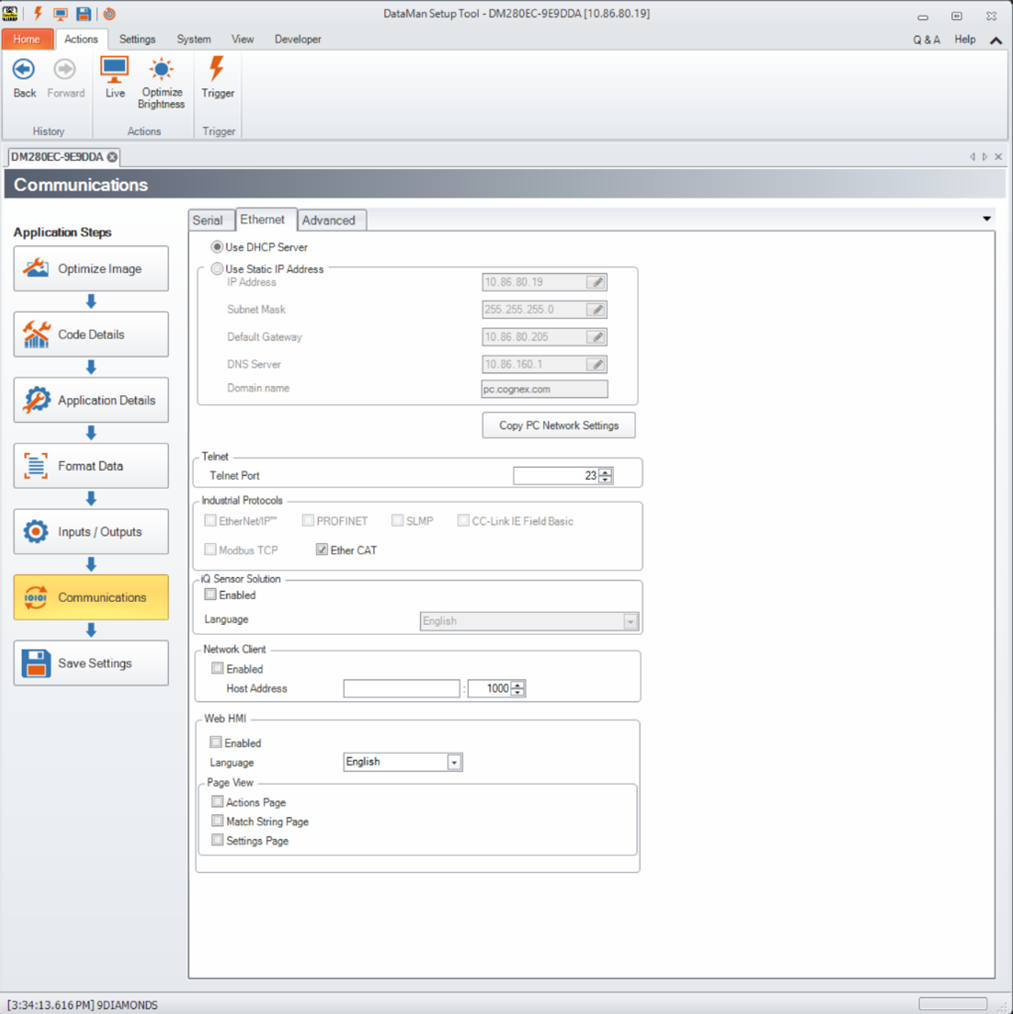Enable the Web HMI checkbox
Screen dimensions: 1013x1014
coord(216,743)
